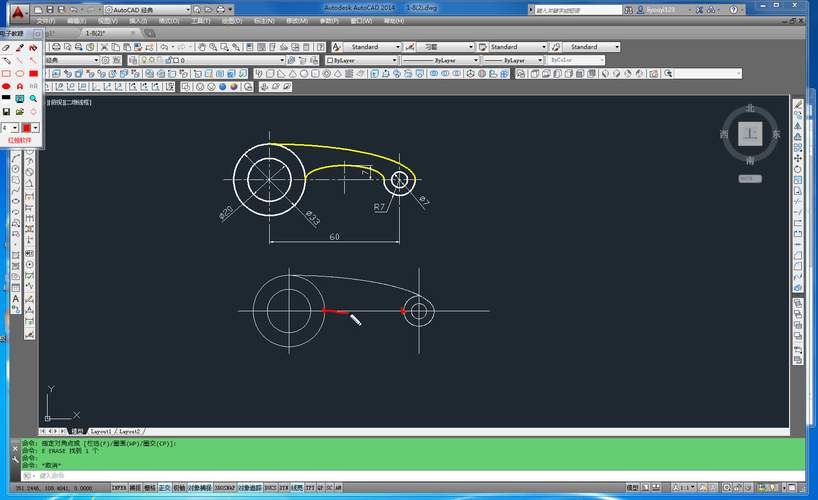Viewport: 818px width, 500px height.
Task: Toggle 线宽 lineweight display in status bar
Action: click(297, 487)
